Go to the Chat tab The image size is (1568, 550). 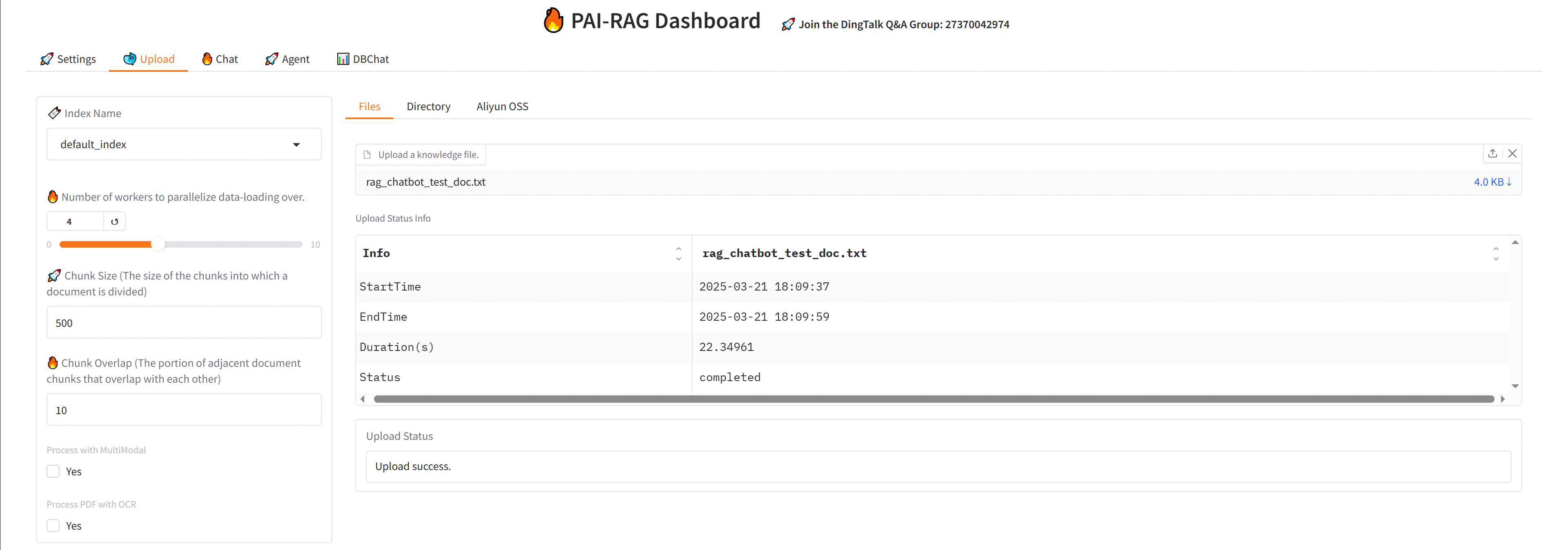pos(220,59)
